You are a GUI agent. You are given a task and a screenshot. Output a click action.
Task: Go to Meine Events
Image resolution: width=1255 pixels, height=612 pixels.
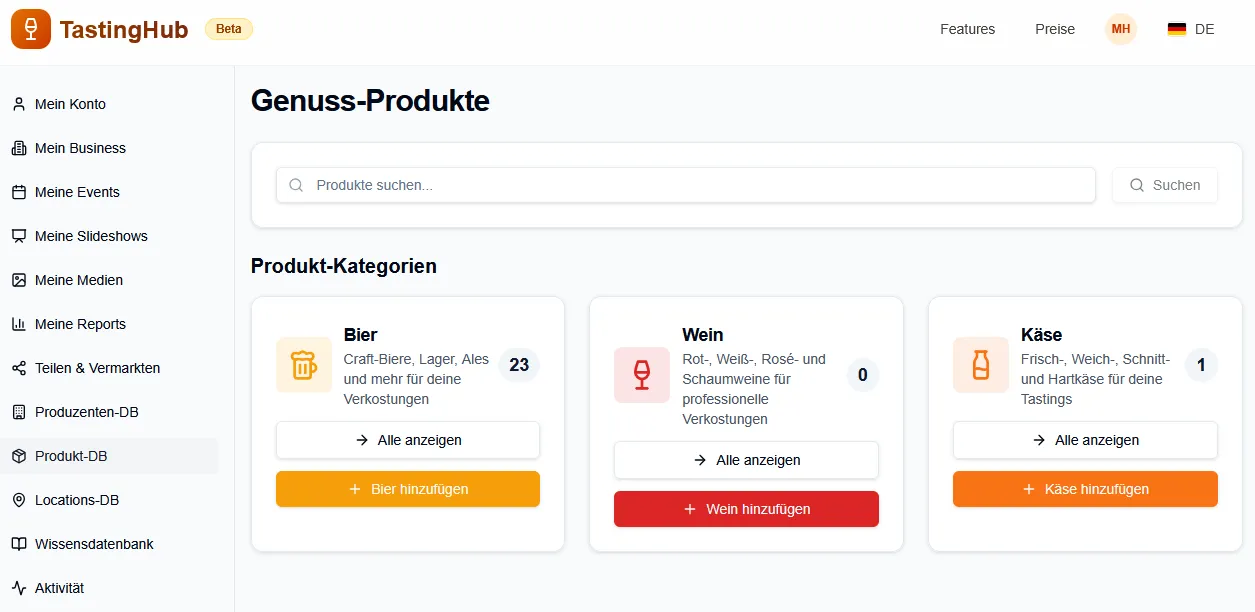coord(77,192)
